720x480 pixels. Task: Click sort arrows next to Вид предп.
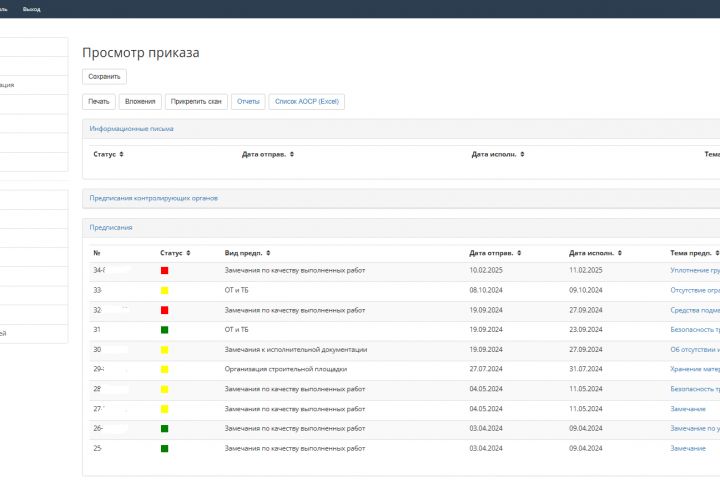268,253
